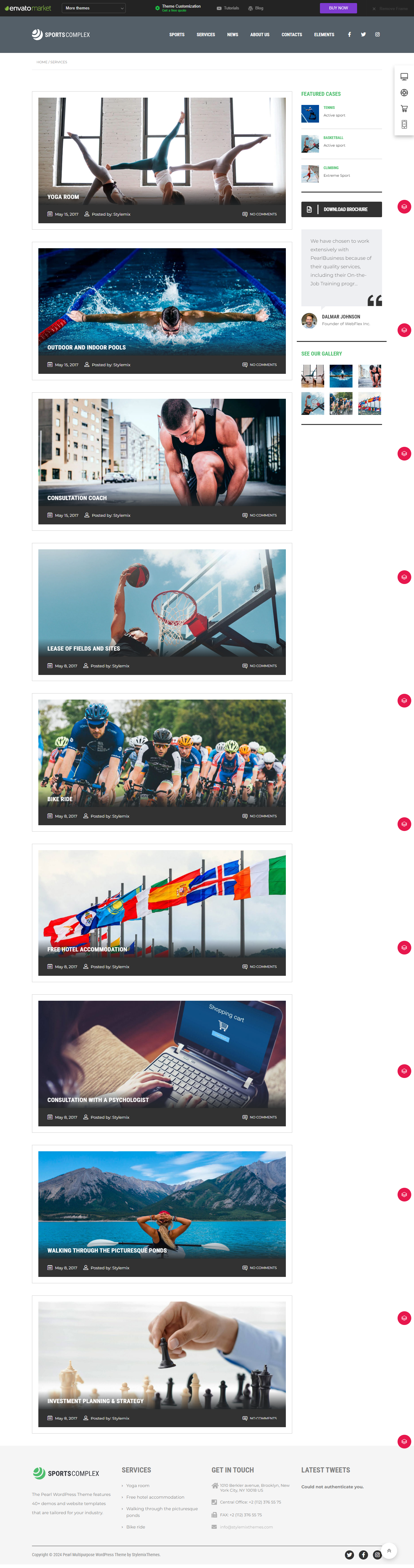This screenshot has width=414, height=1568.
Task: Open the swimmer gallery thumbnail
Action: click(341, 376)
